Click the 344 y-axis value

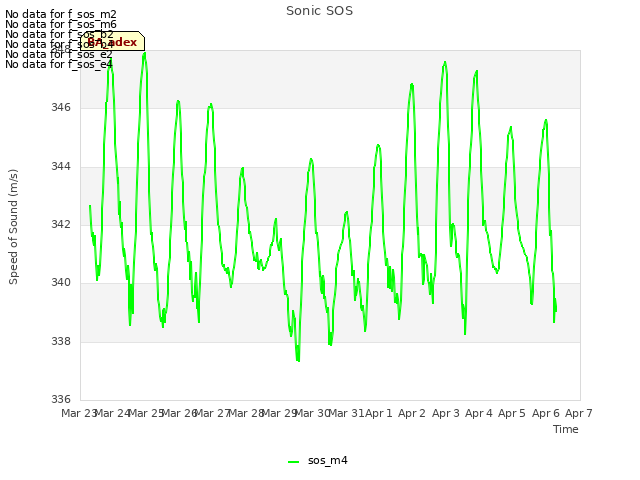(x=61, y=167)
